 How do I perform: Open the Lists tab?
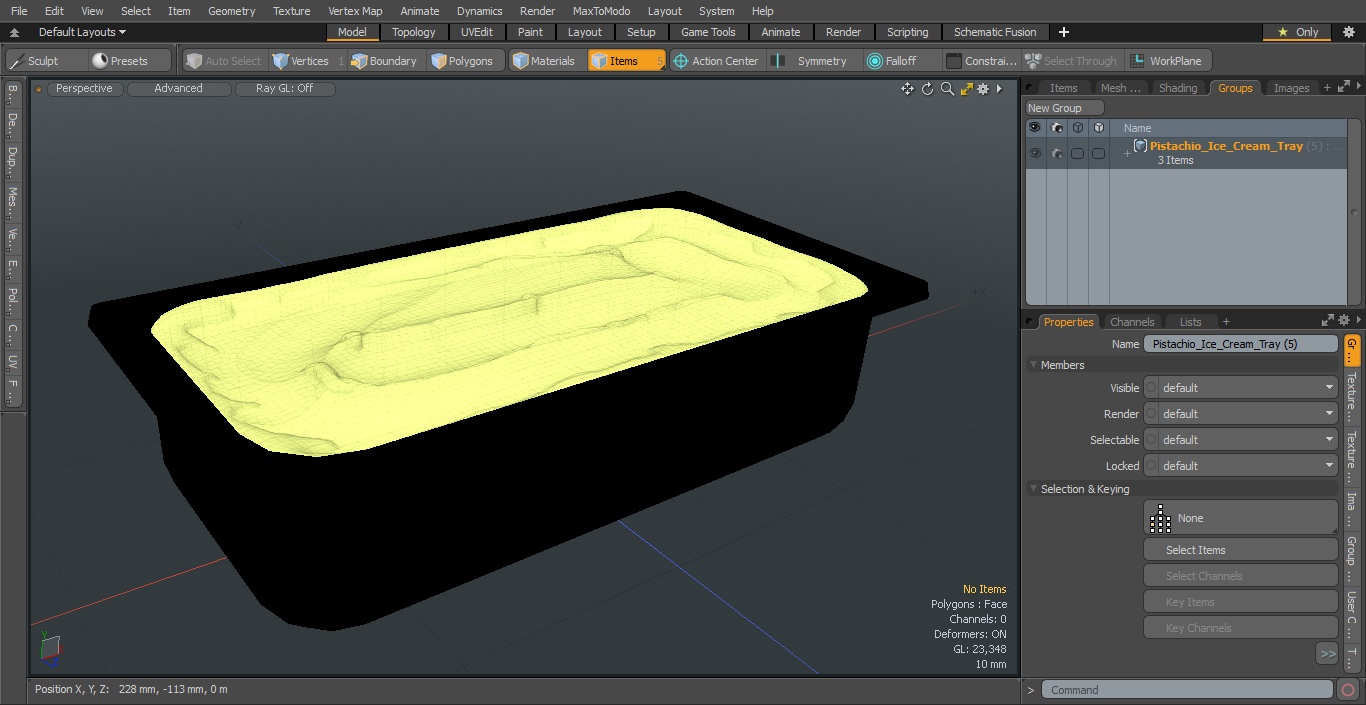pyautogui.click(x=1190, y=322)
